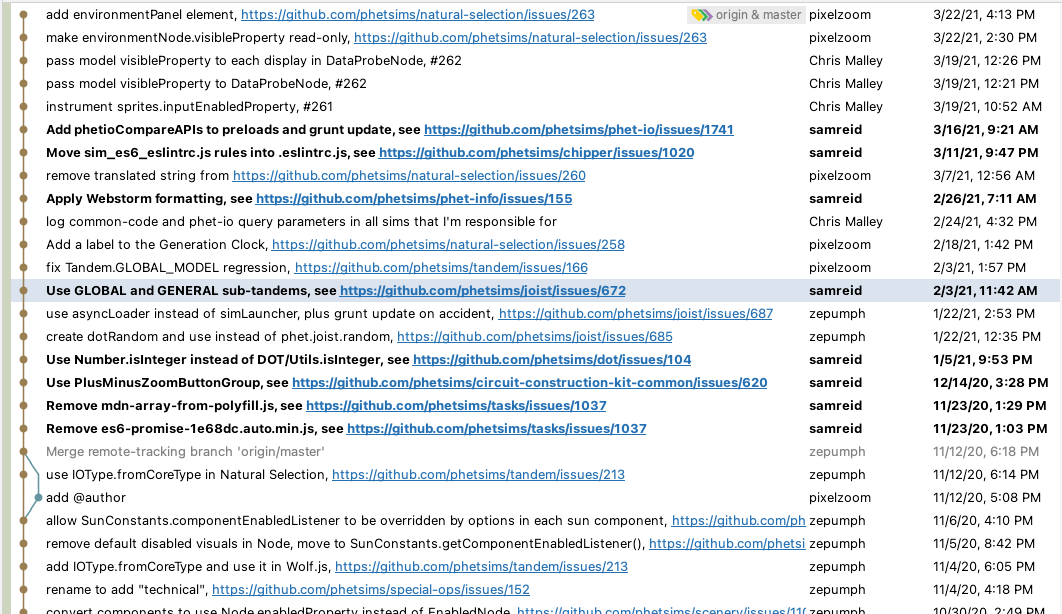Click the commit graph dot beside the Merge commit
Viewport: 1062px width, 614px height.
point(23,451)
